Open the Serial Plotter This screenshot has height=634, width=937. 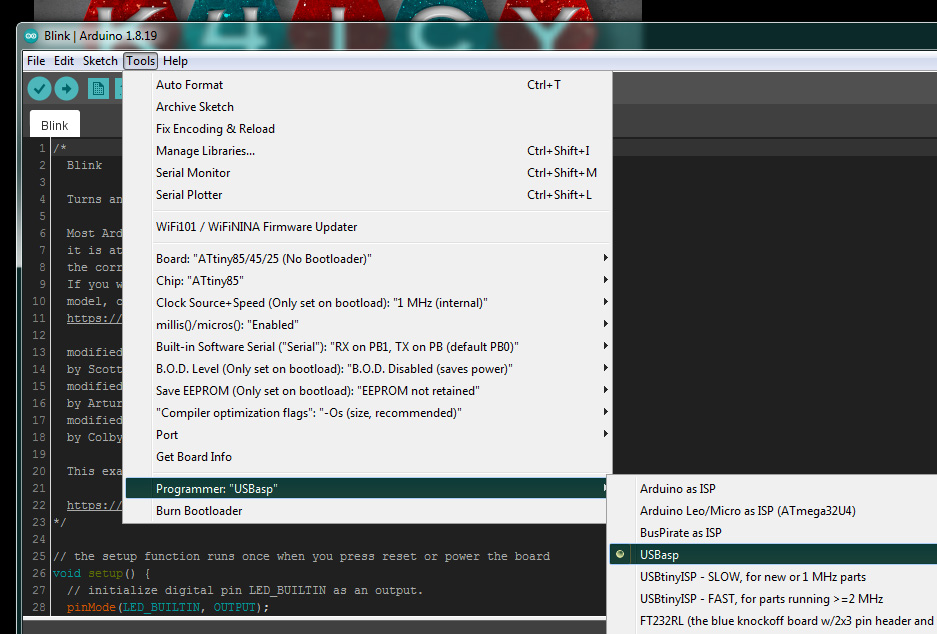pos(368,195)
